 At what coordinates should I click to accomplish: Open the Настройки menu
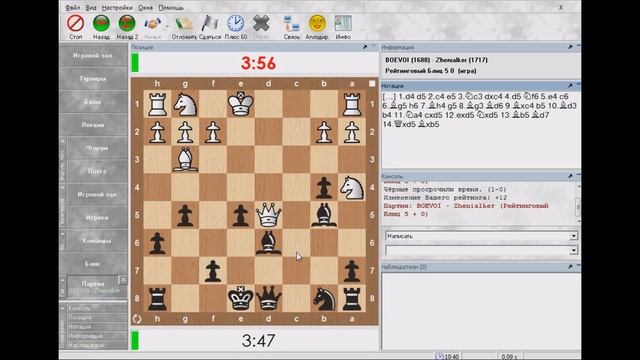point(117,7)
